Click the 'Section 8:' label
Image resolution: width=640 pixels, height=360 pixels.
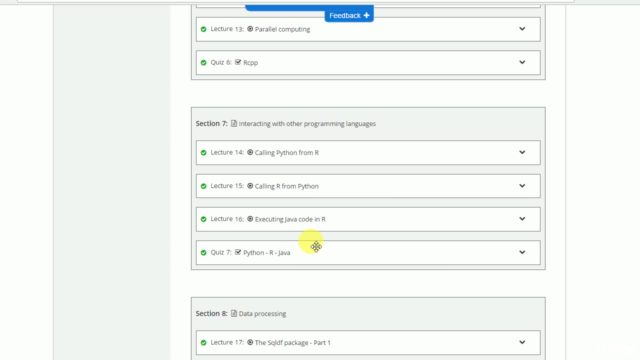click(211, 313)
